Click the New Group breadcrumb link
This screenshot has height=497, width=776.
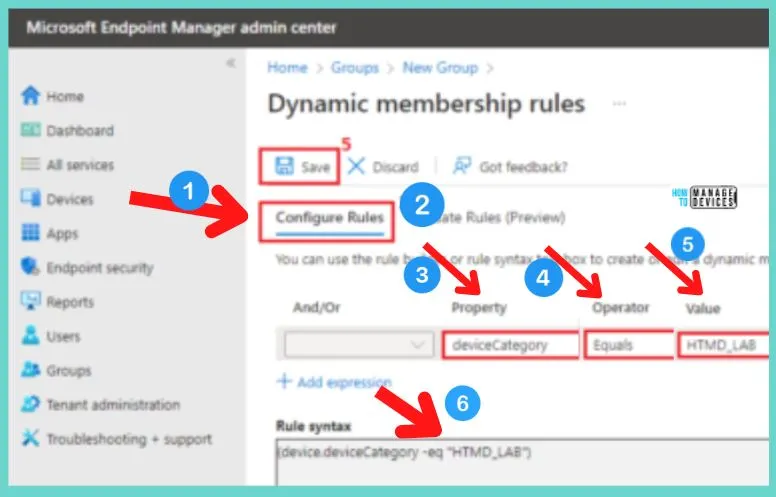[x=440, y=67]
